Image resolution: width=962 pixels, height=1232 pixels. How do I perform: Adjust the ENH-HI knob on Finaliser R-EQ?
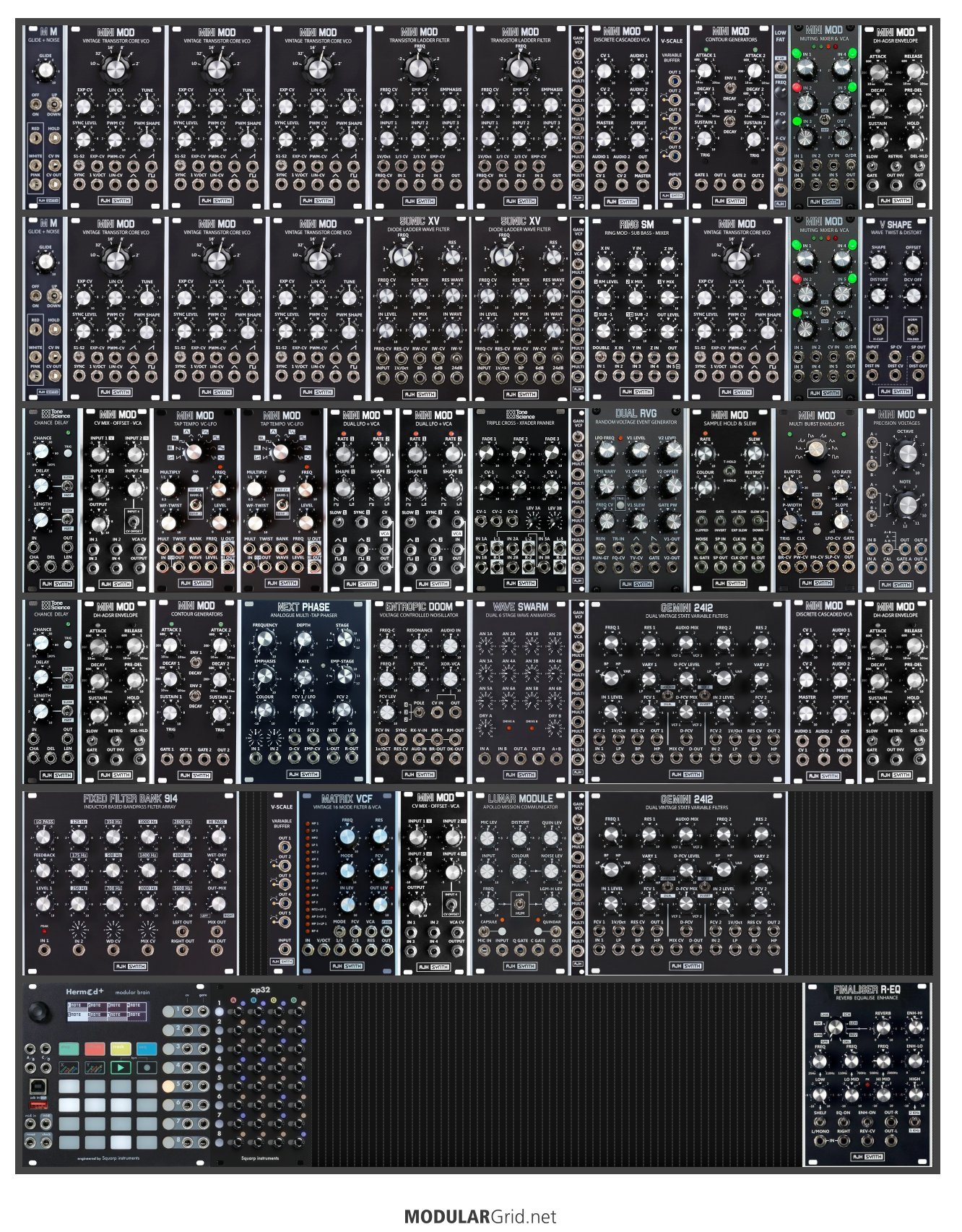click(x=914, y=1028)
